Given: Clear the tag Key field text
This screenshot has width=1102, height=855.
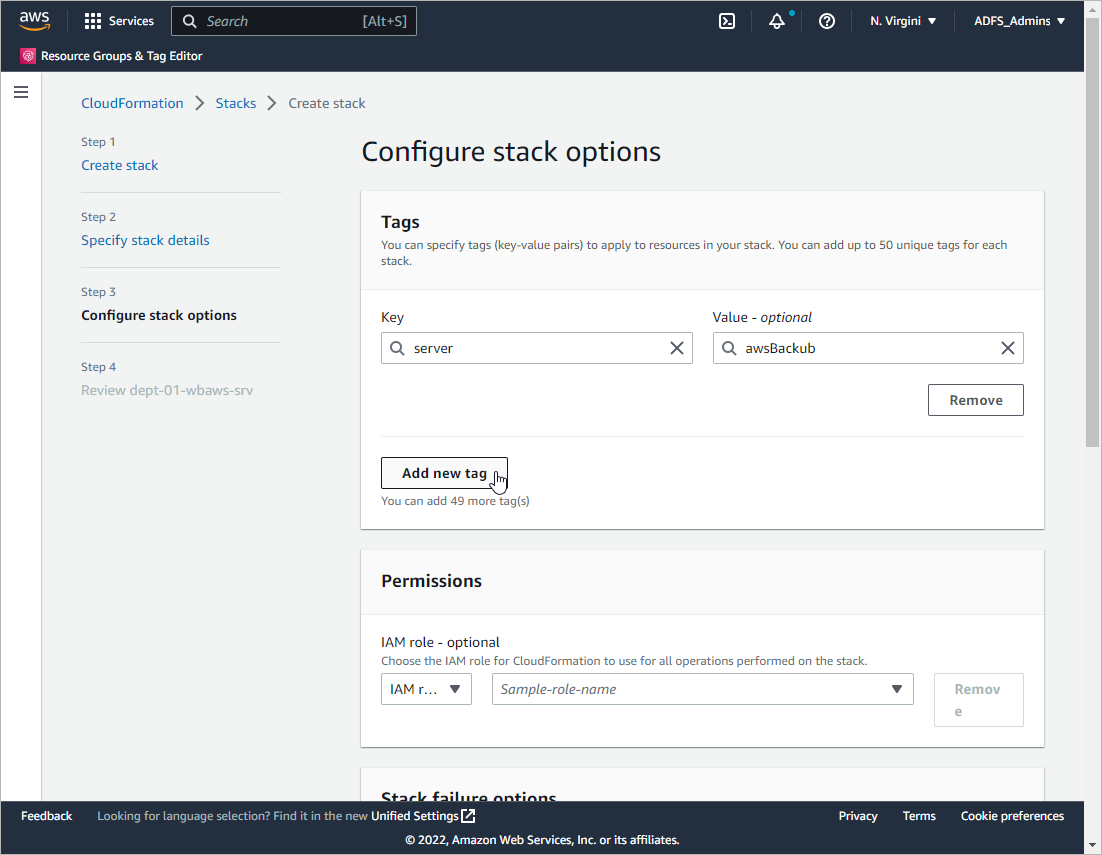Looking at the screenshot, I should click(677, 348).
